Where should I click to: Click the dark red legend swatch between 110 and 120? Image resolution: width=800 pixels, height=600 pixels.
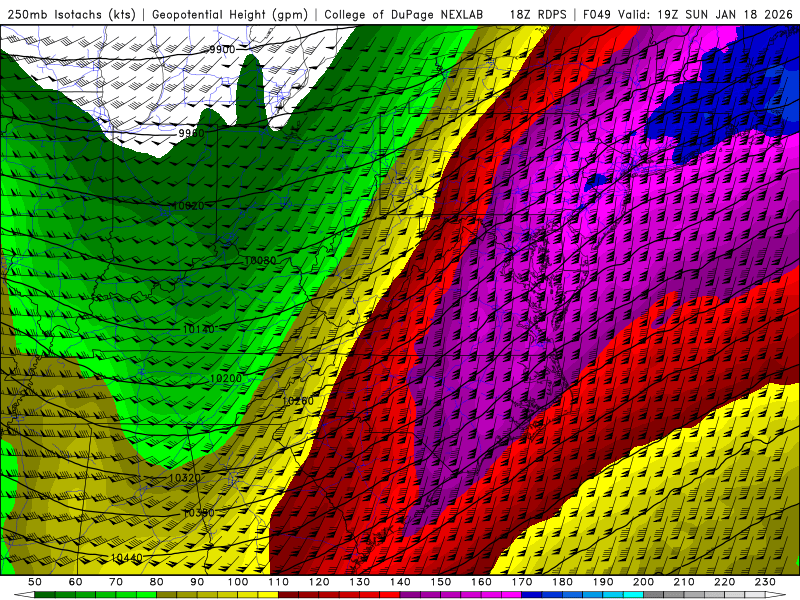click(289, 595)
